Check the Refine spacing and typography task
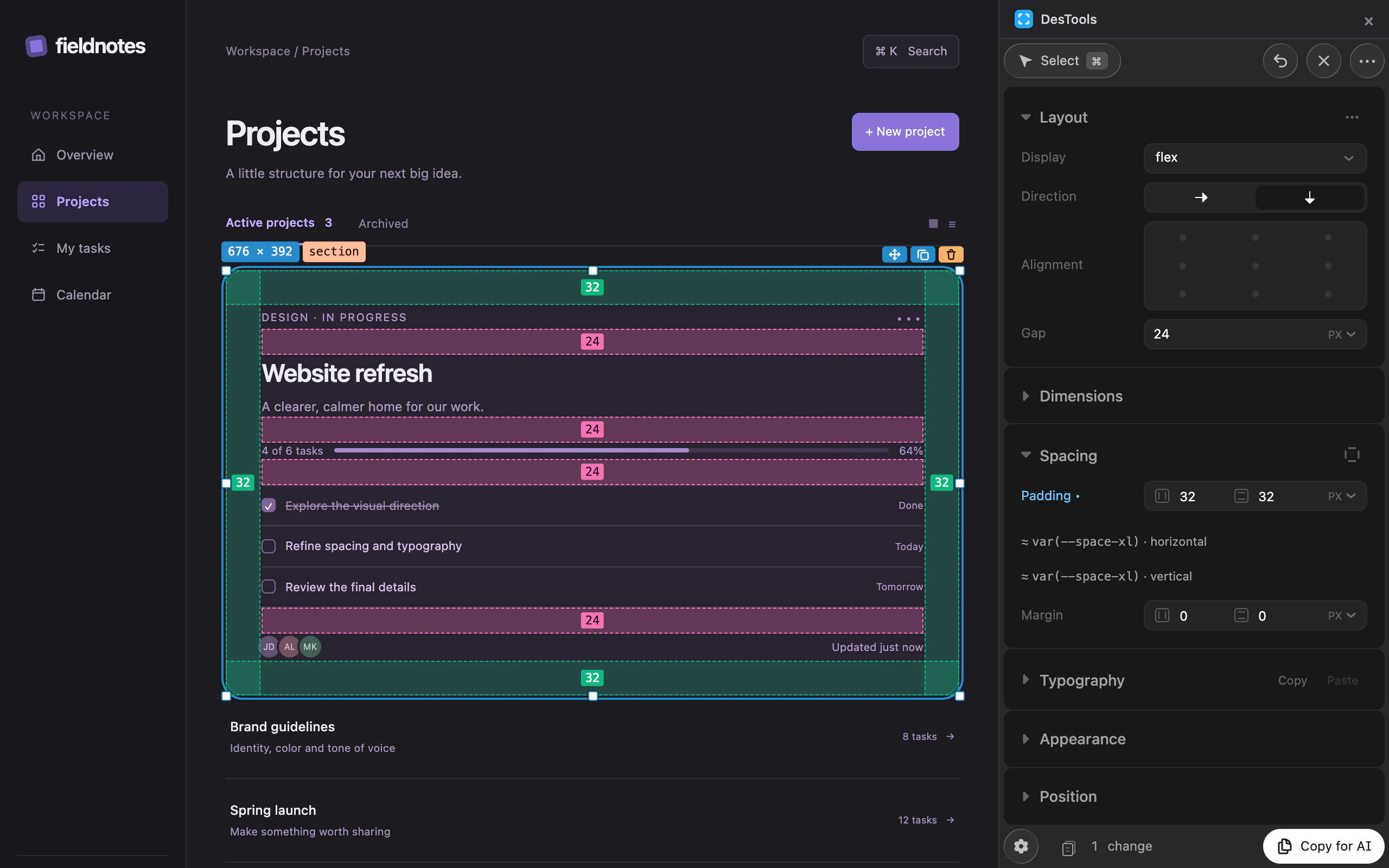Screen dimensions: 1389x868 [x=269, y=546]
